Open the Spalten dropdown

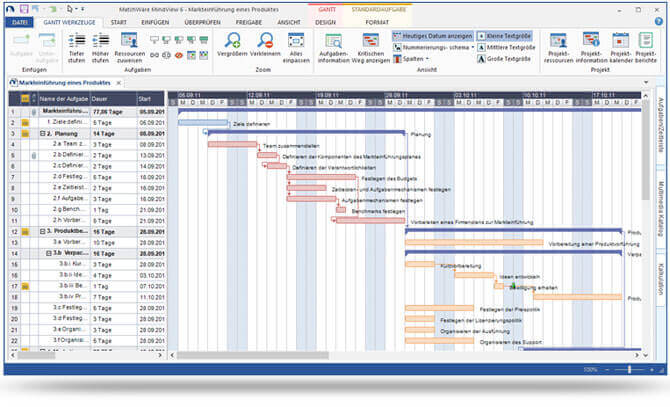point(411,59)
